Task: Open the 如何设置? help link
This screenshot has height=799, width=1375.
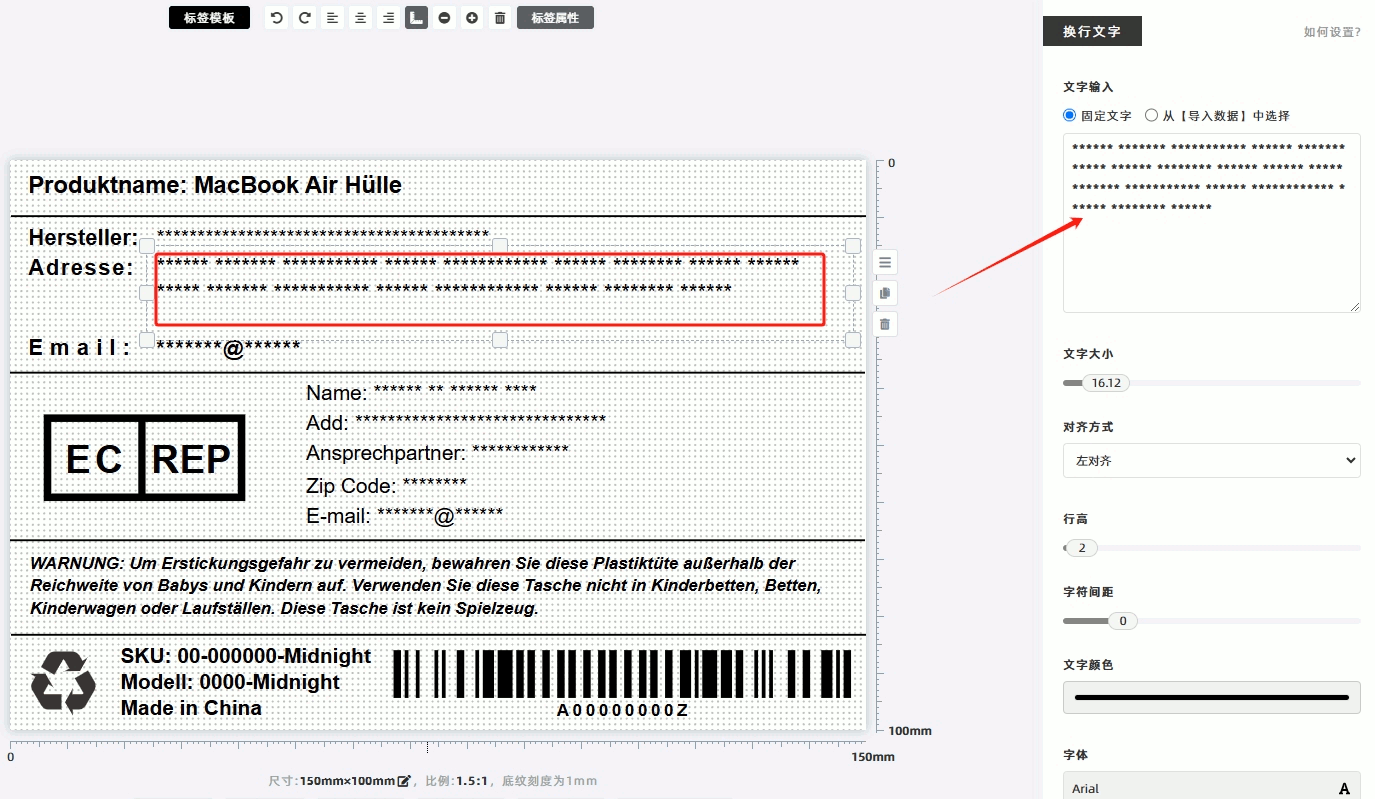Action: pos(1331,32)
